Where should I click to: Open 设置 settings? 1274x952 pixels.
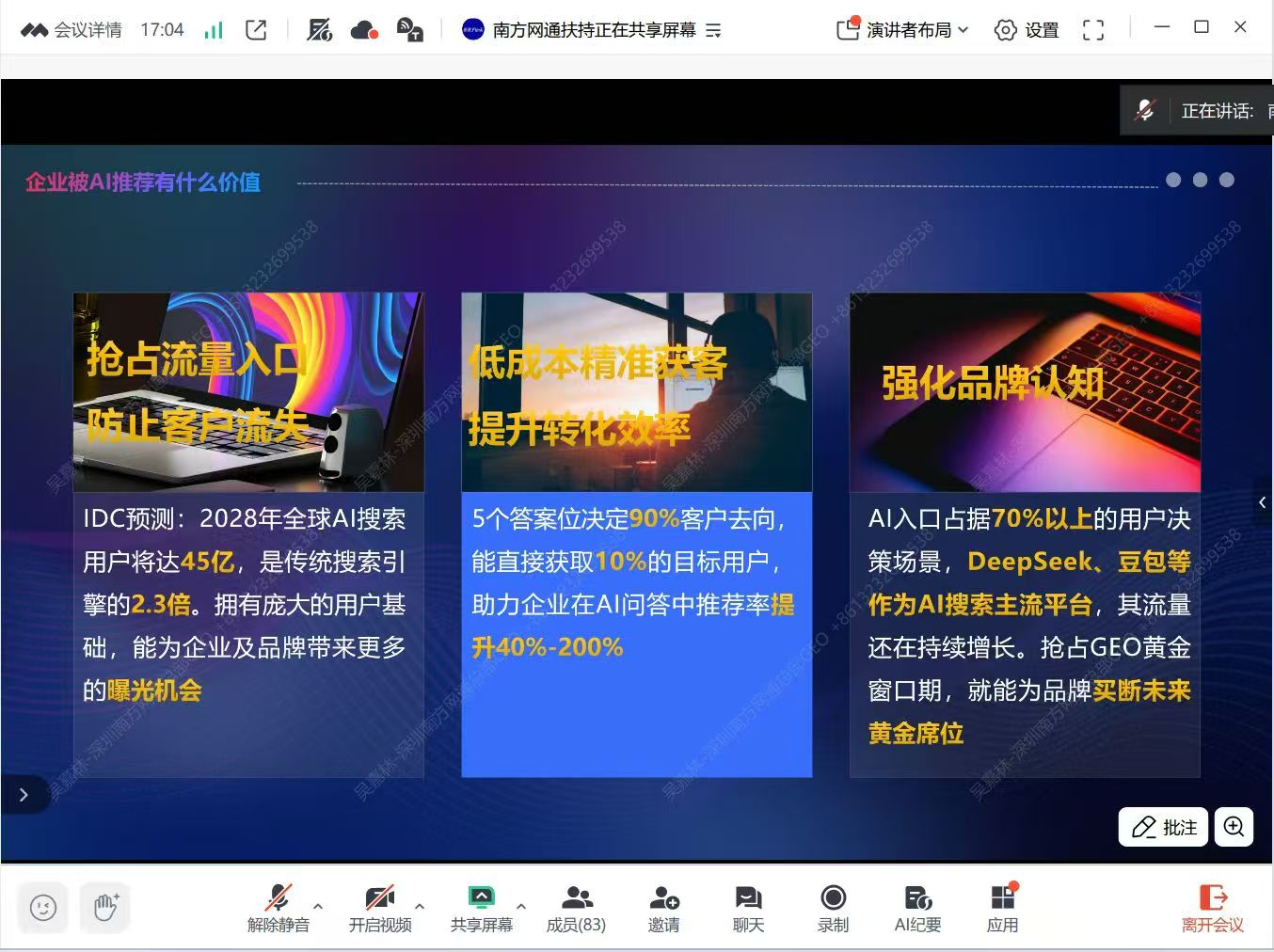click(1027, 30)
